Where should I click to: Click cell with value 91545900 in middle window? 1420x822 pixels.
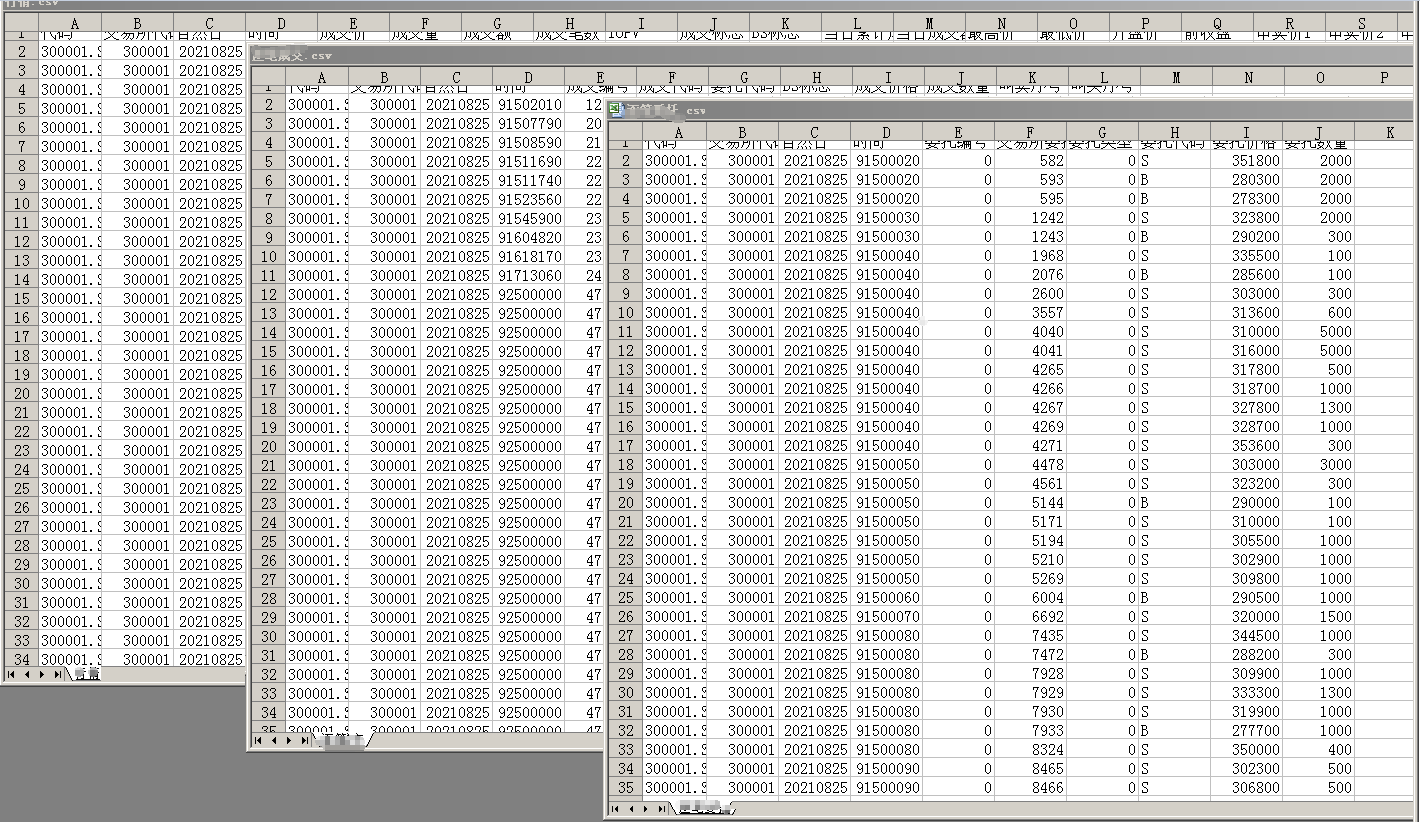click(x=528, y=218)
